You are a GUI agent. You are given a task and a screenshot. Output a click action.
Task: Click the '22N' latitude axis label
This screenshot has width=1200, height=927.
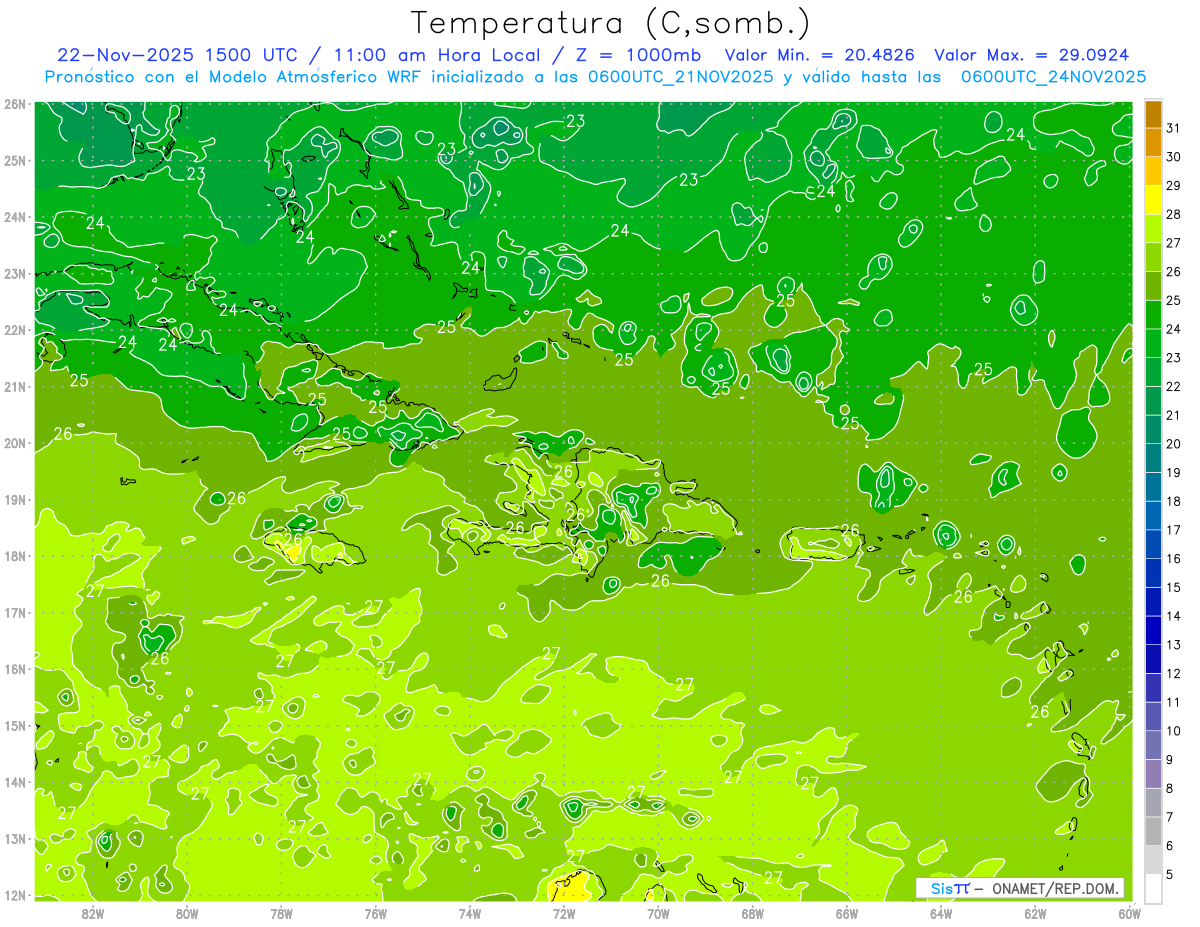(14, 330)
